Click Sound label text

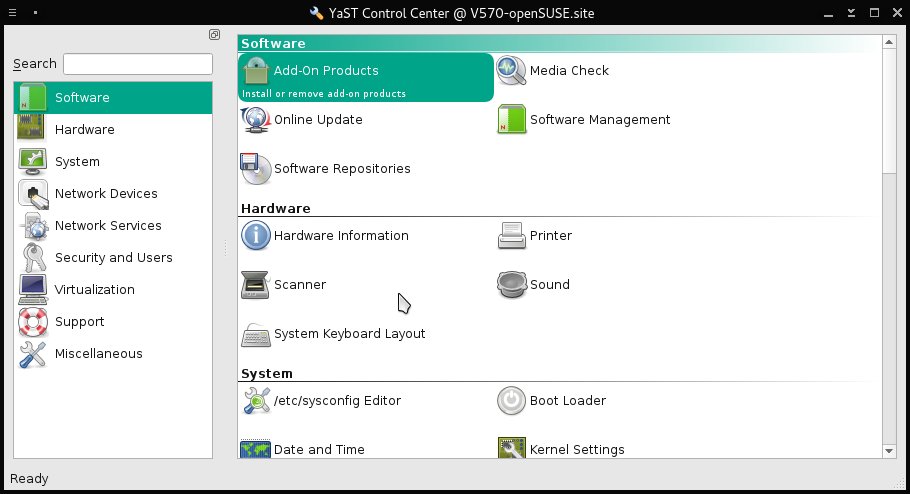pos(550,284)
